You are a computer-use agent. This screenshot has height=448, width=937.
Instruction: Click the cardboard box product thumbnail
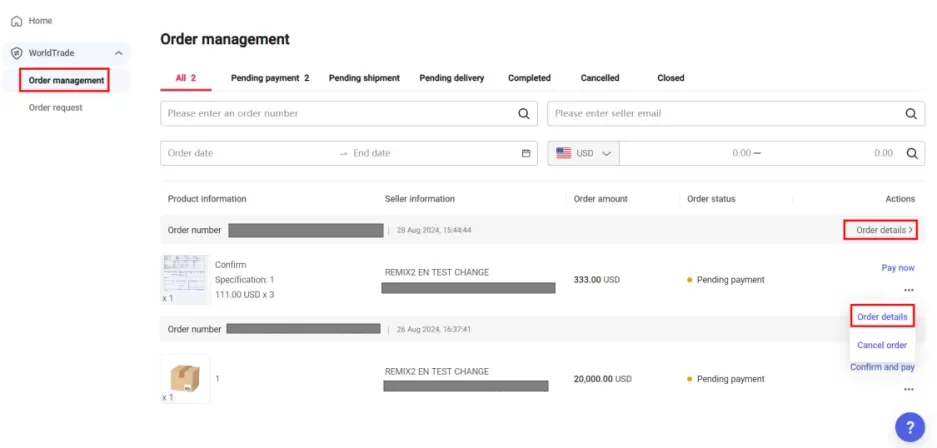tap(186, 378)
